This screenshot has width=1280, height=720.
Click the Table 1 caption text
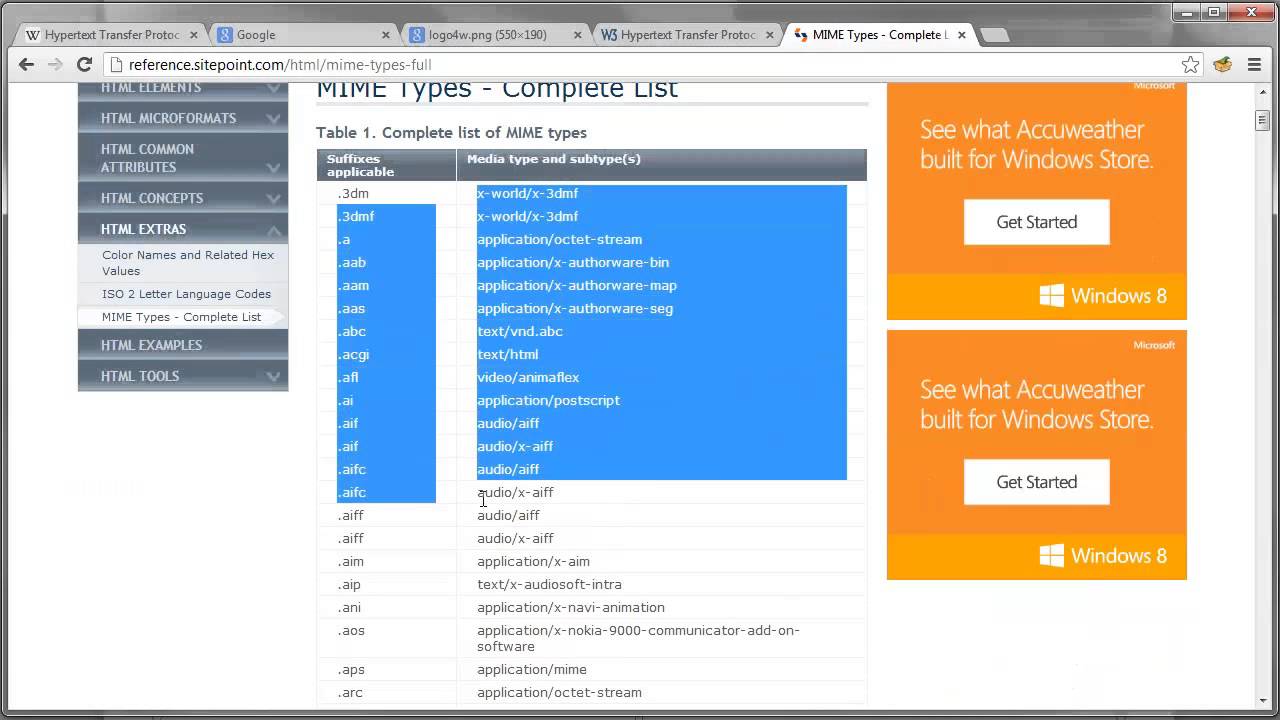[451, 132]
